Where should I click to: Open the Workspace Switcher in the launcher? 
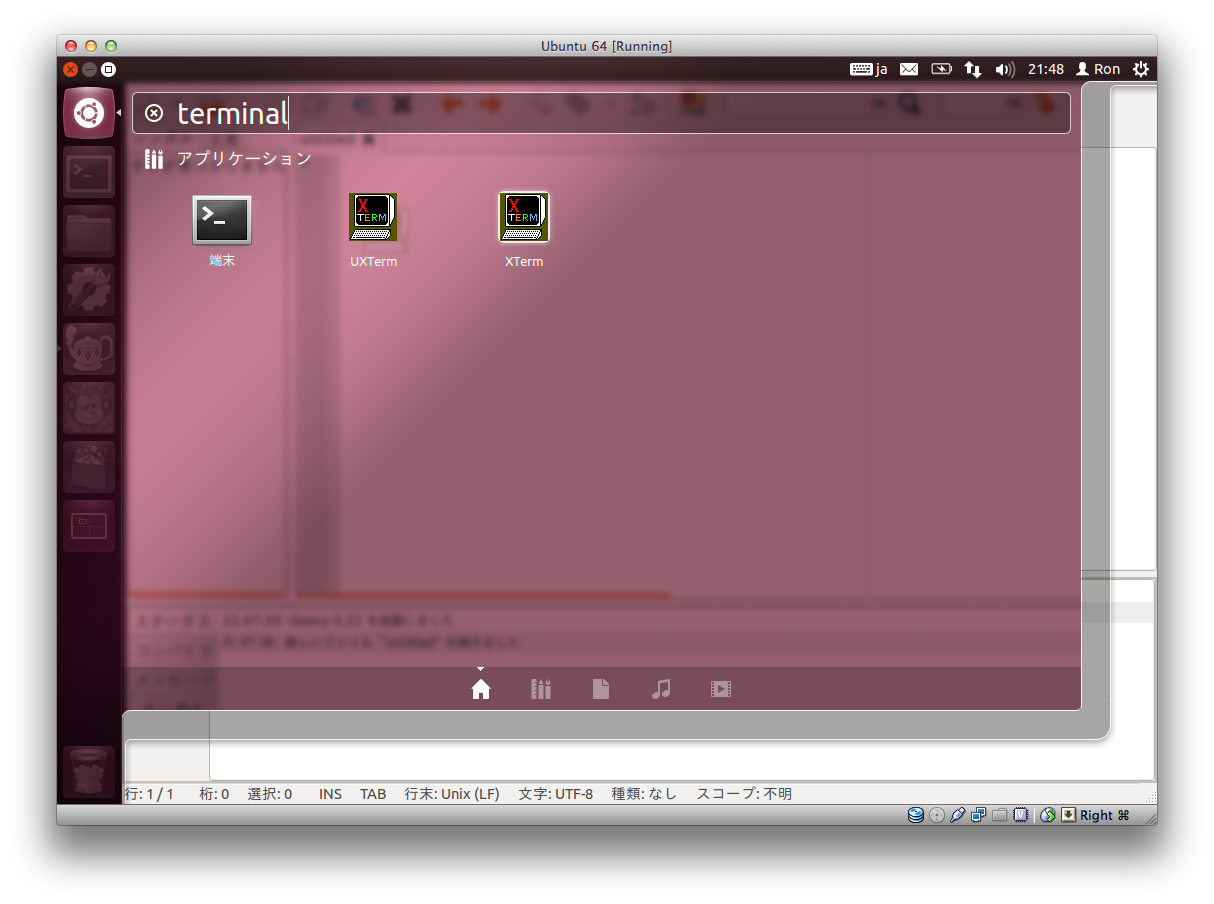coord(89,526)
